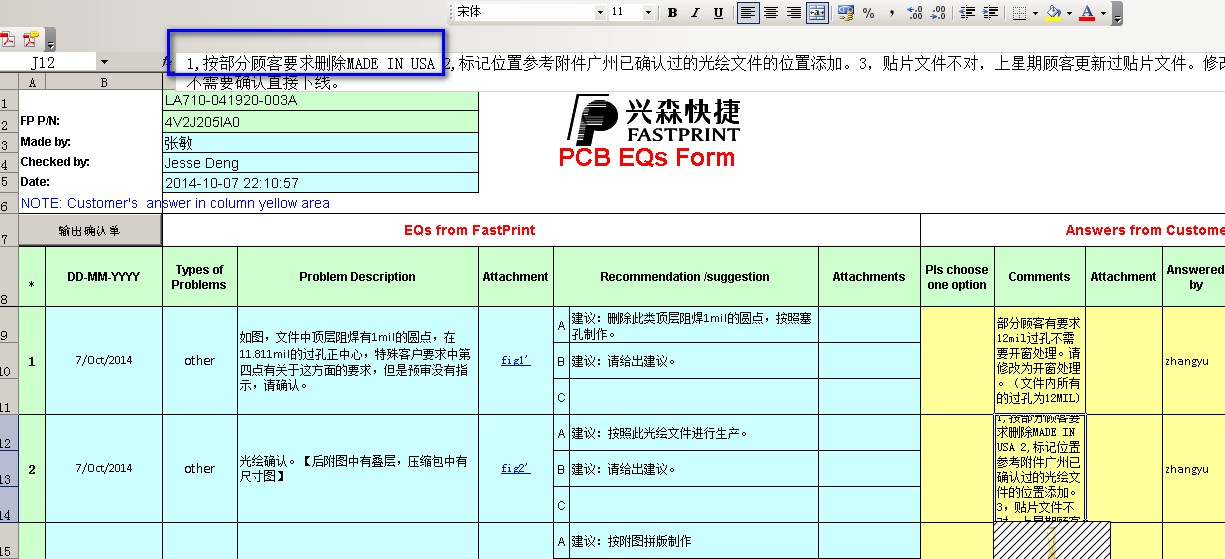1225x559 pixels.
Task: Click the DD-MM-YYYY header cell
Action: click(104, 277)
